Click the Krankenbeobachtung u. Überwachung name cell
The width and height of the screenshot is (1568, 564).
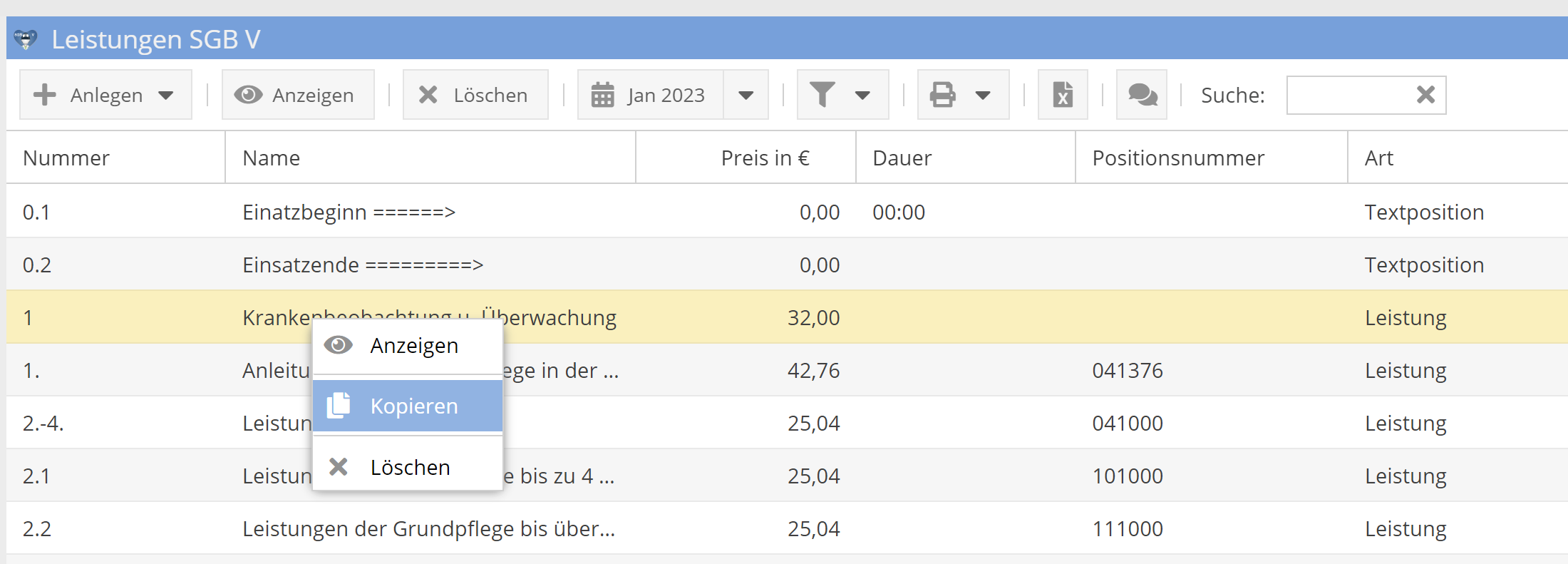click(x=429, y=317)
